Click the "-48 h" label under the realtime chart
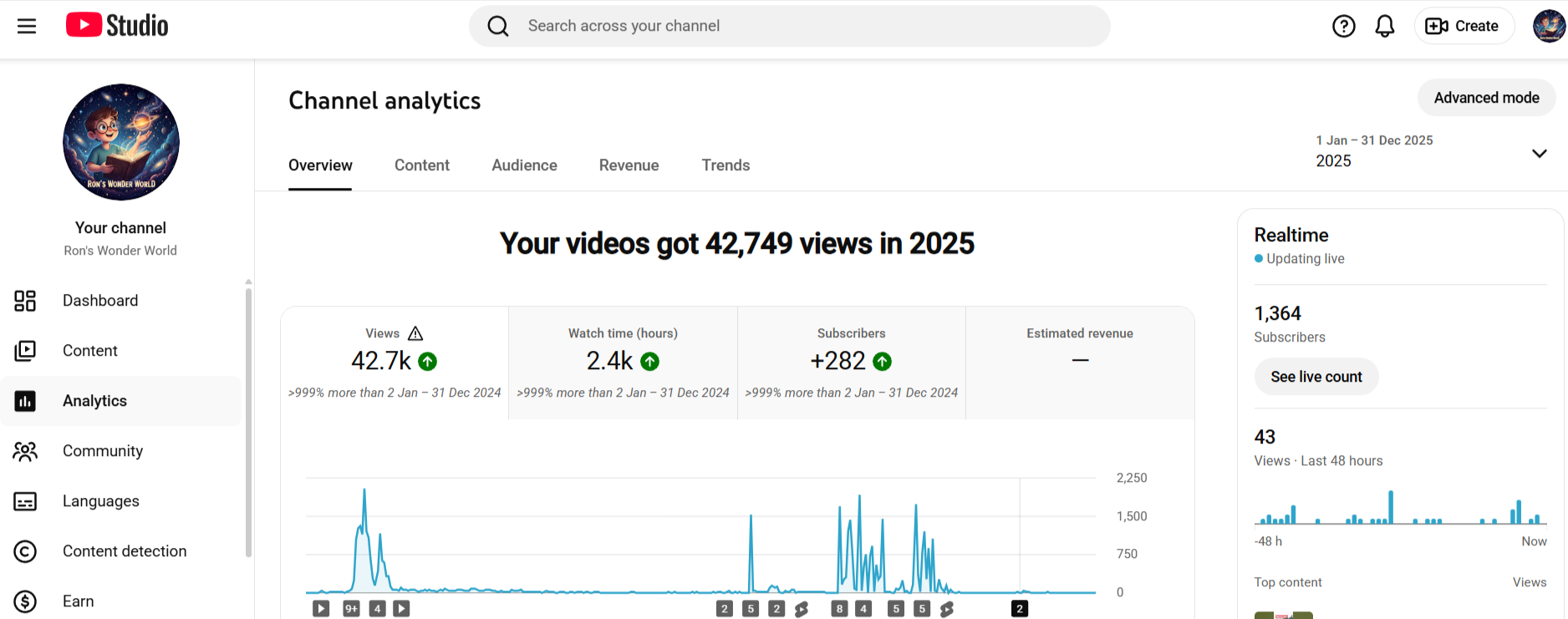The image size is (1568, 619). point(1268,541)
